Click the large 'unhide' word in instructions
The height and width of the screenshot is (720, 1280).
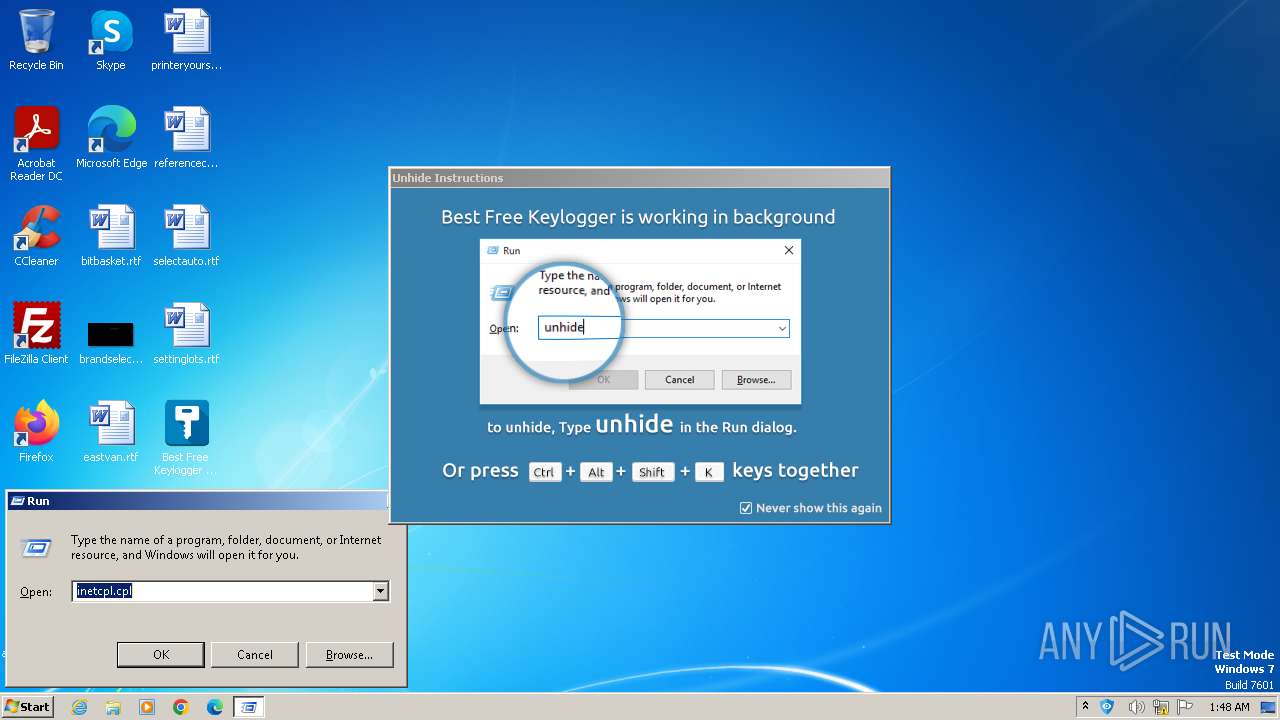click(x=634, y=424)
